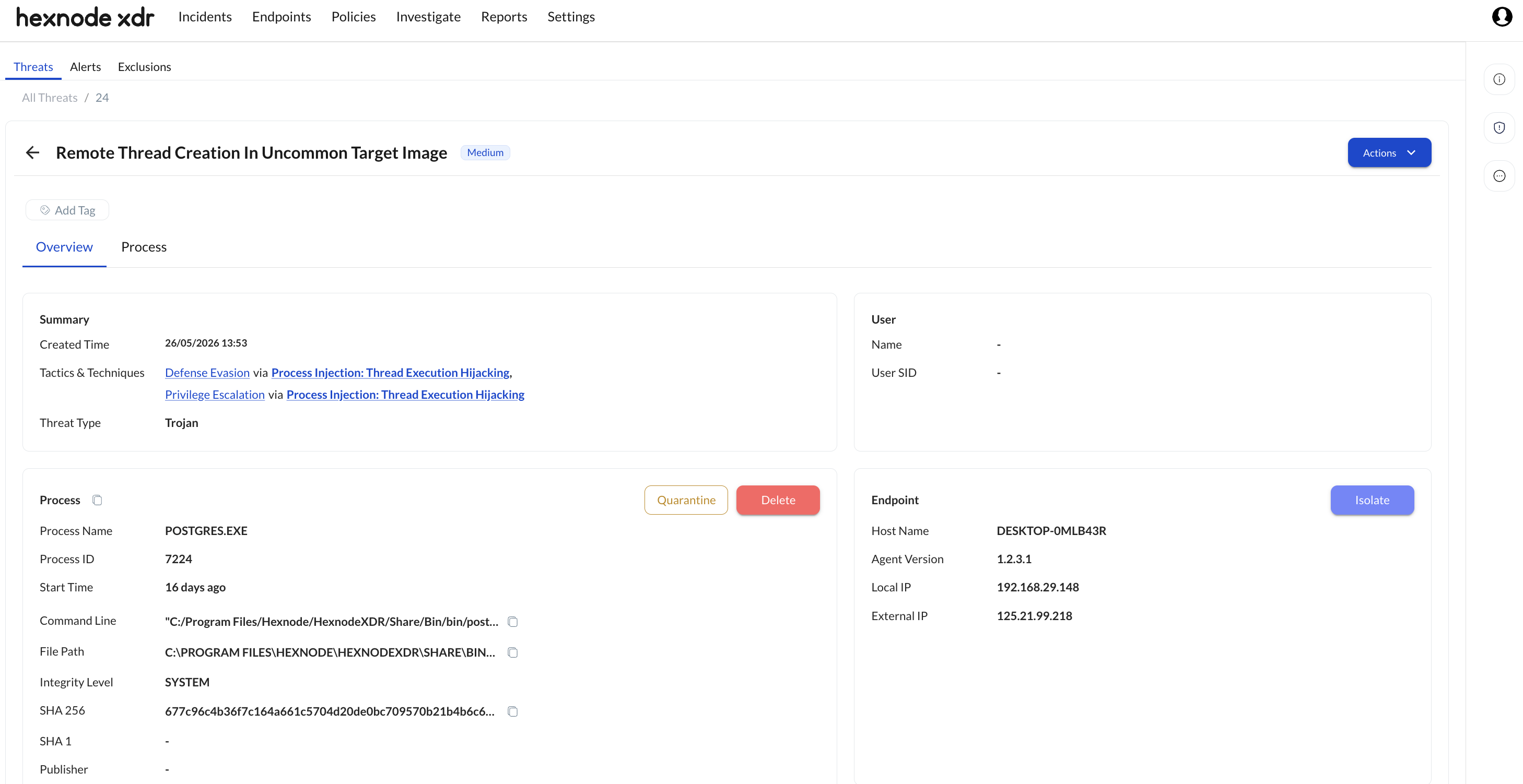
Task: Select process name POSTGRES.EXE
Action: (x=206, y=530)
